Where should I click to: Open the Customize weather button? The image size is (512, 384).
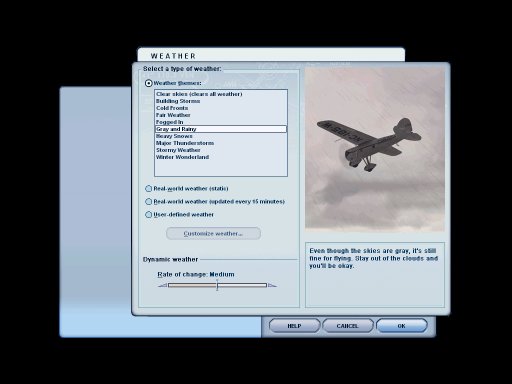[213, 233]
